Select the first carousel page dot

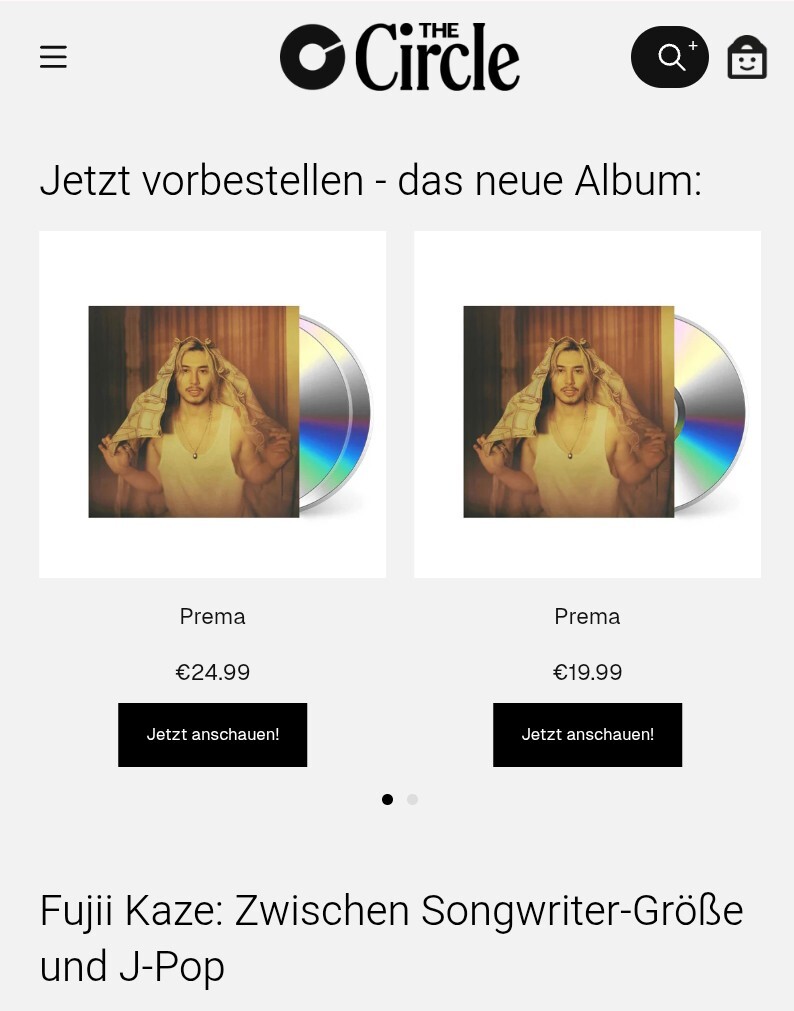point(387,800)
